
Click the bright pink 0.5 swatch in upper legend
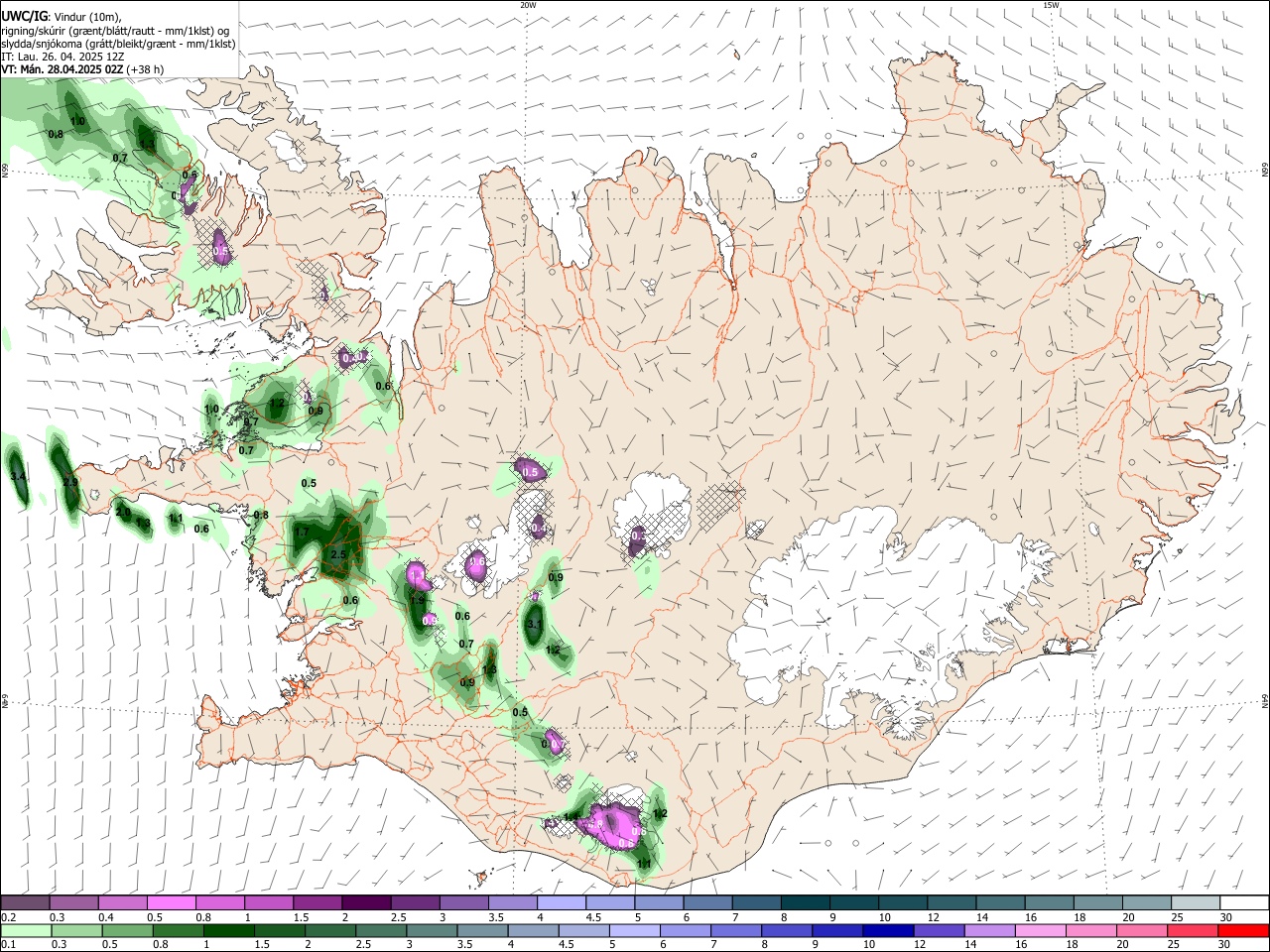coord(171,902)
